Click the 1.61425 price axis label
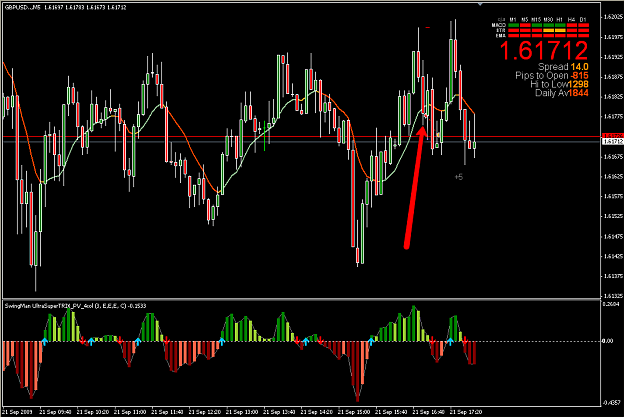625x418 pixels. click(x=613, y=256)
